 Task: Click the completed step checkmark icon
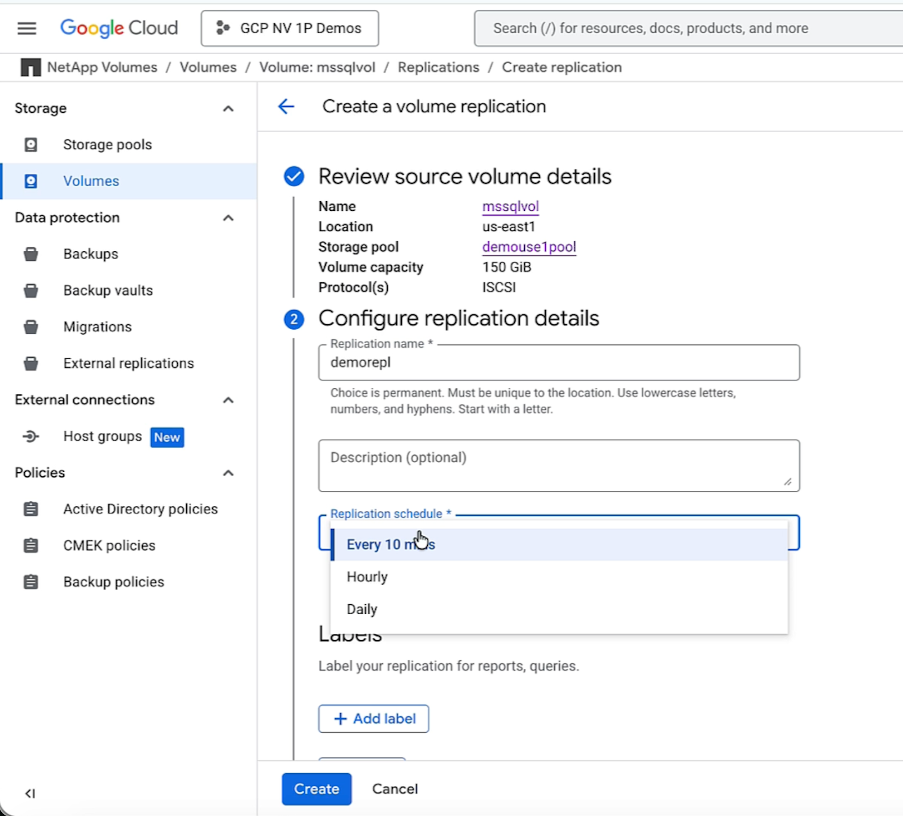(294, 176)
